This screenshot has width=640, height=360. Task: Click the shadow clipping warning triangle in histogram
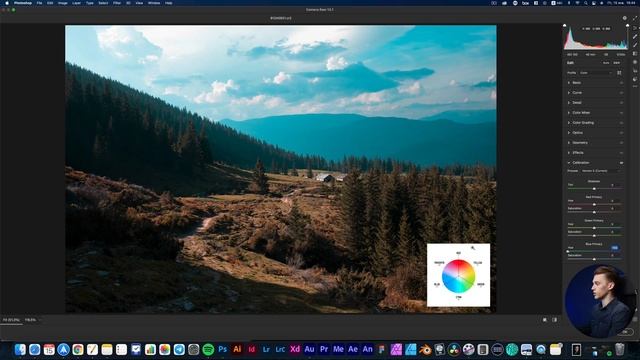pos(565,25)
